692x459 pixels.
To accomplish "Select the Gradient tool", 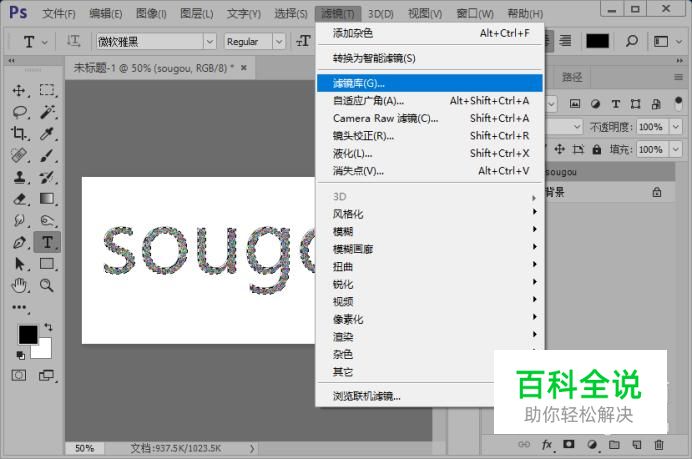I will pyautogui.click(x=47, y=199).
